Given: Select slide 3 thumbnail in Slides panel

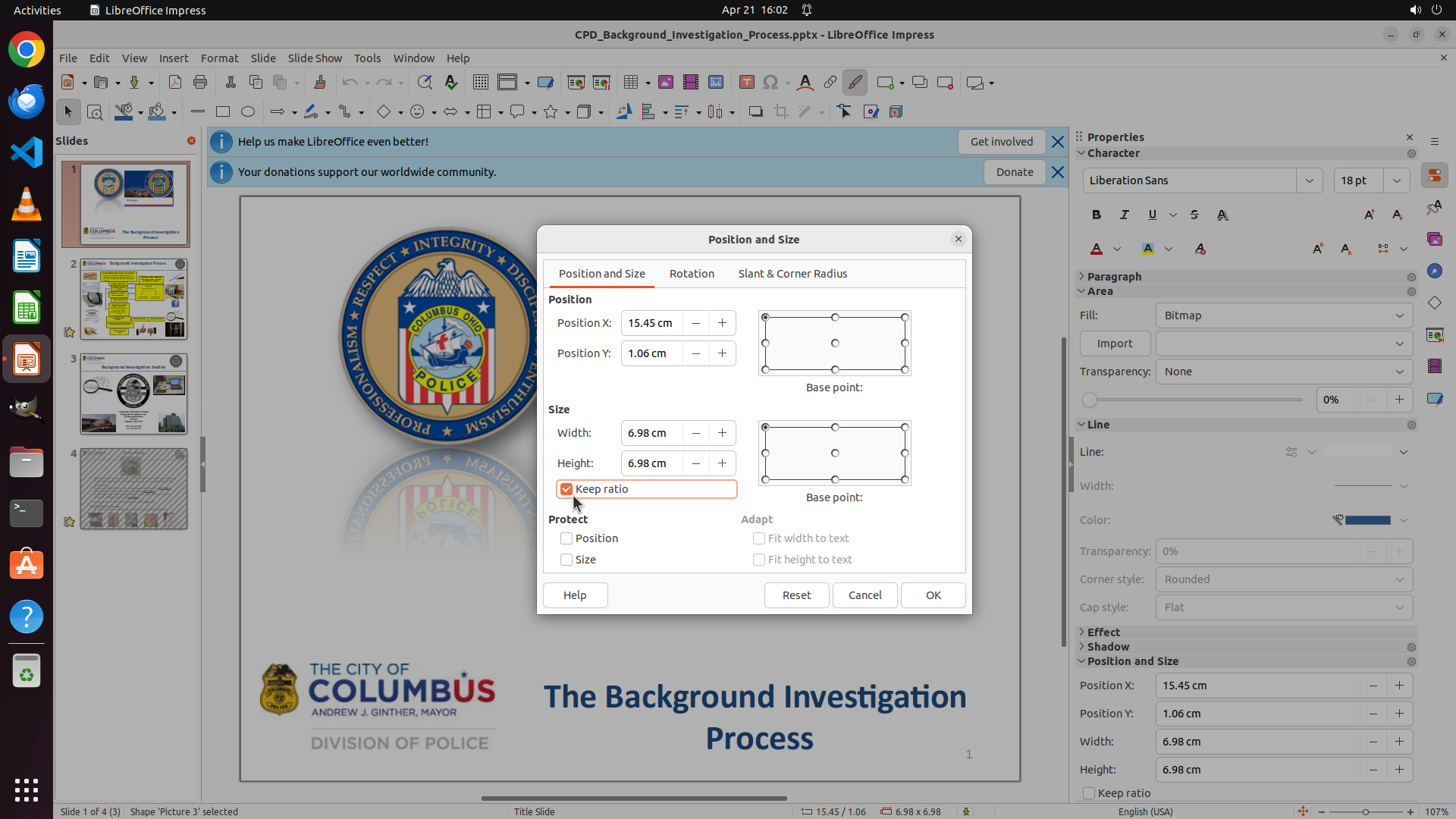Looking at the screenshot, I should pos(133,394).
